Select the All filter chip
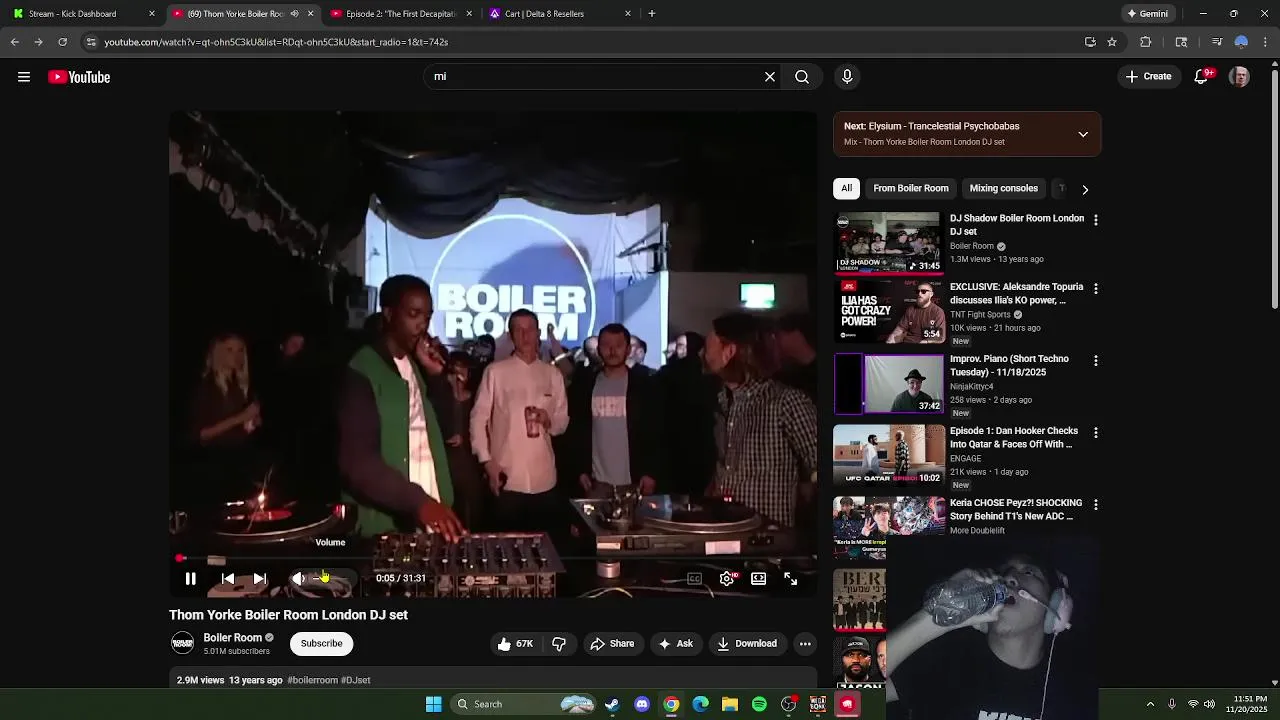 click(x=846, y=188)
